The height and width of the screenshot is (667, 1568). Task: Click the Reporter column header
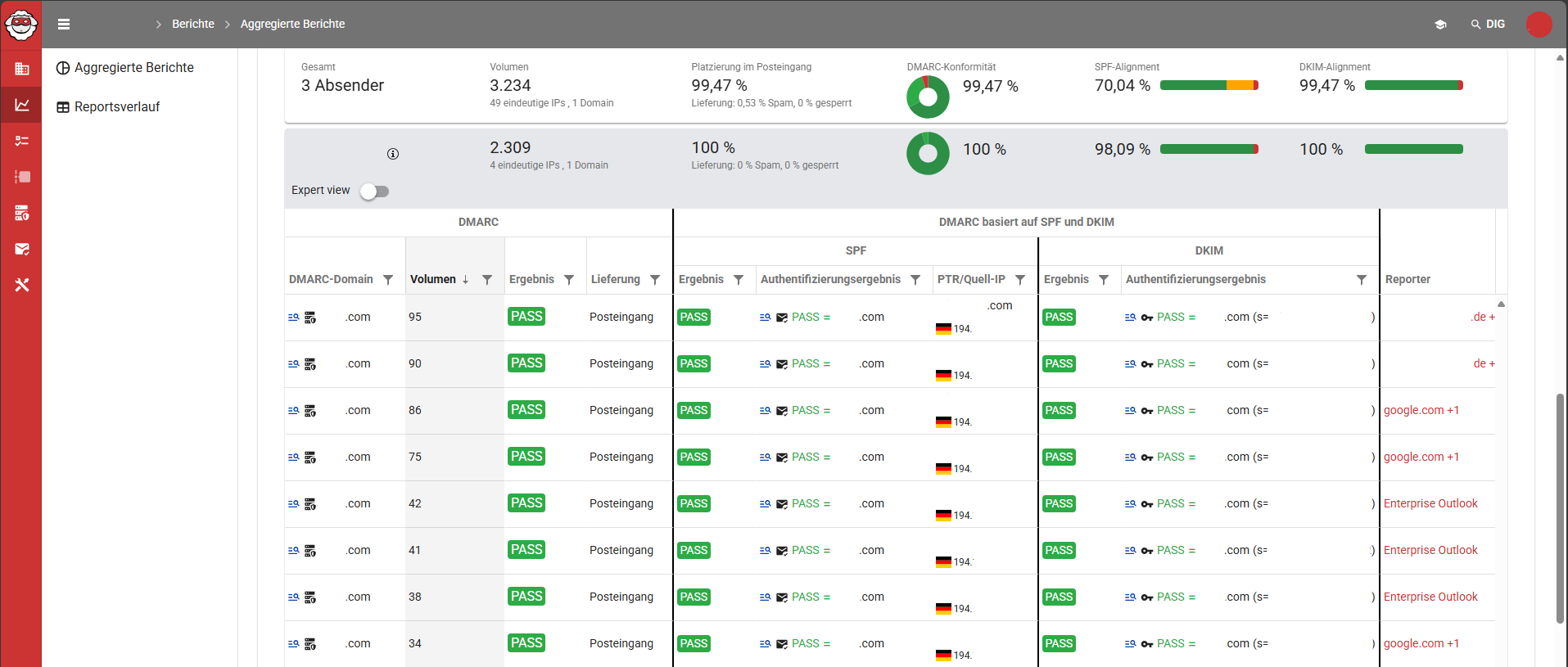tap(1408, 279)
